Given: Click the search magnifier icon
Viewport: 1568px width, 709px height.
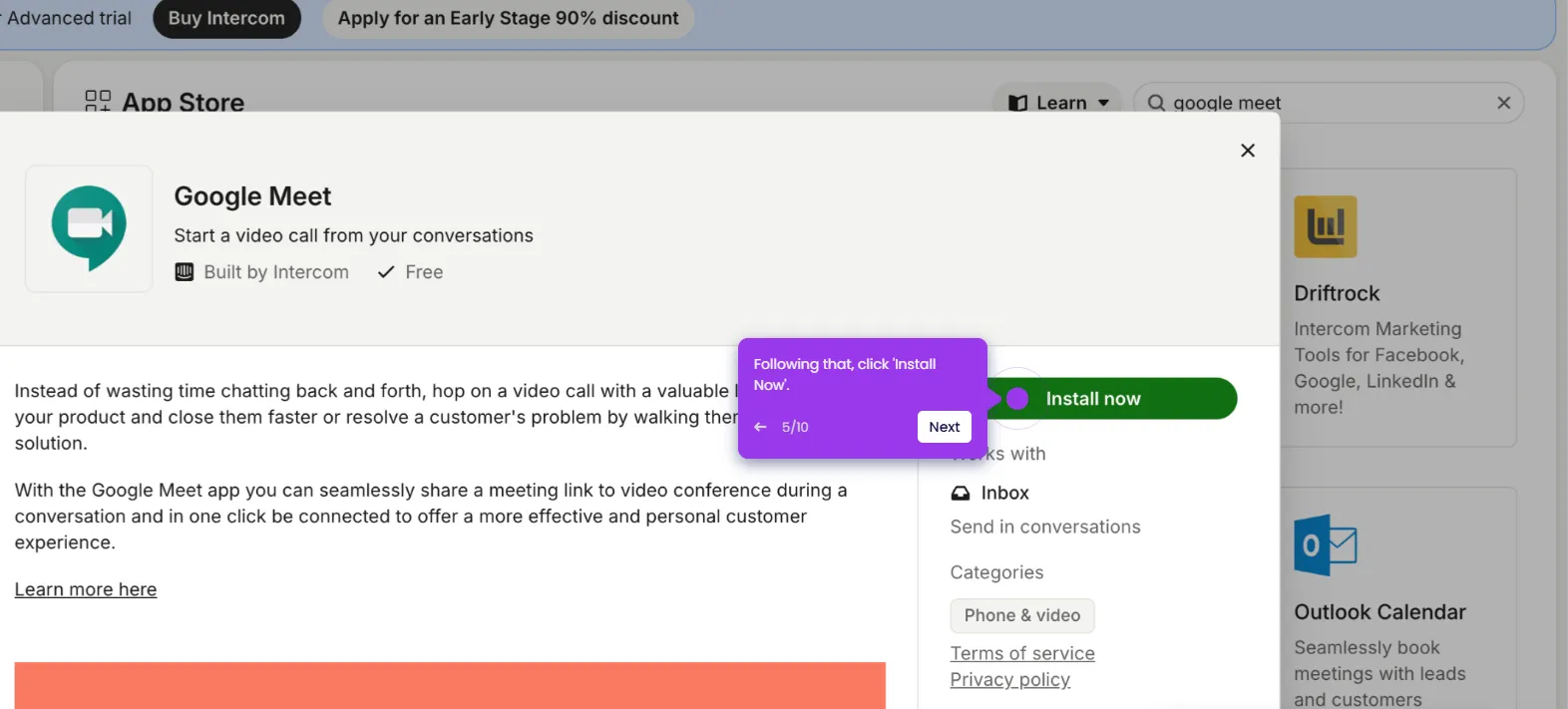Looking at the screenshot, I should pyautogui.click(x=1156, y=103).
